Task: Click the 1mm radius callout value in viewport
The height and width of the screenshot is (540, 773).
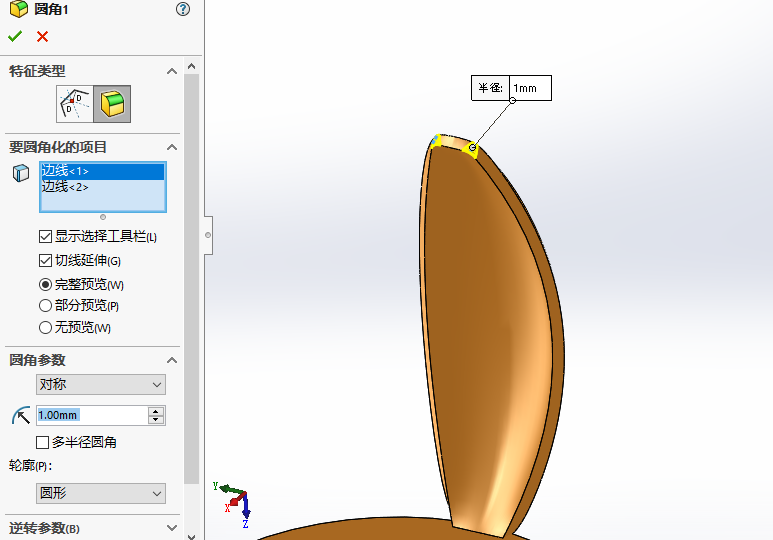Action: (526, 88)
